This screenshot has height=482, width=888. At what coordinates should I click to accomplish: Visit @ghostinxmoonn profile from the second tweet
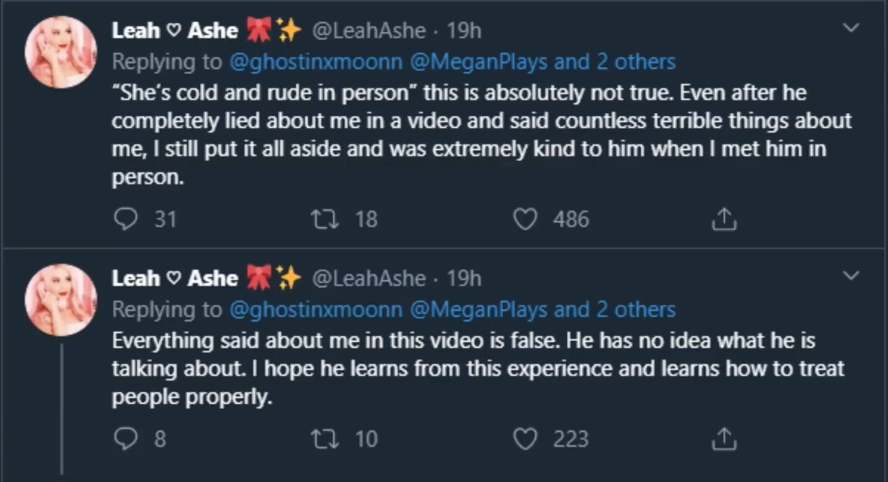[315, 309]
